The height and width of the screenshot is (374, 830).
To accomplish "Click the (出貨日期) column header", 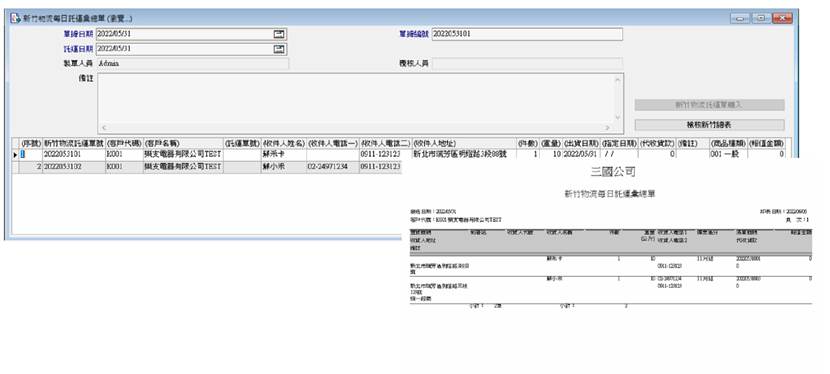I will [581, 144].
